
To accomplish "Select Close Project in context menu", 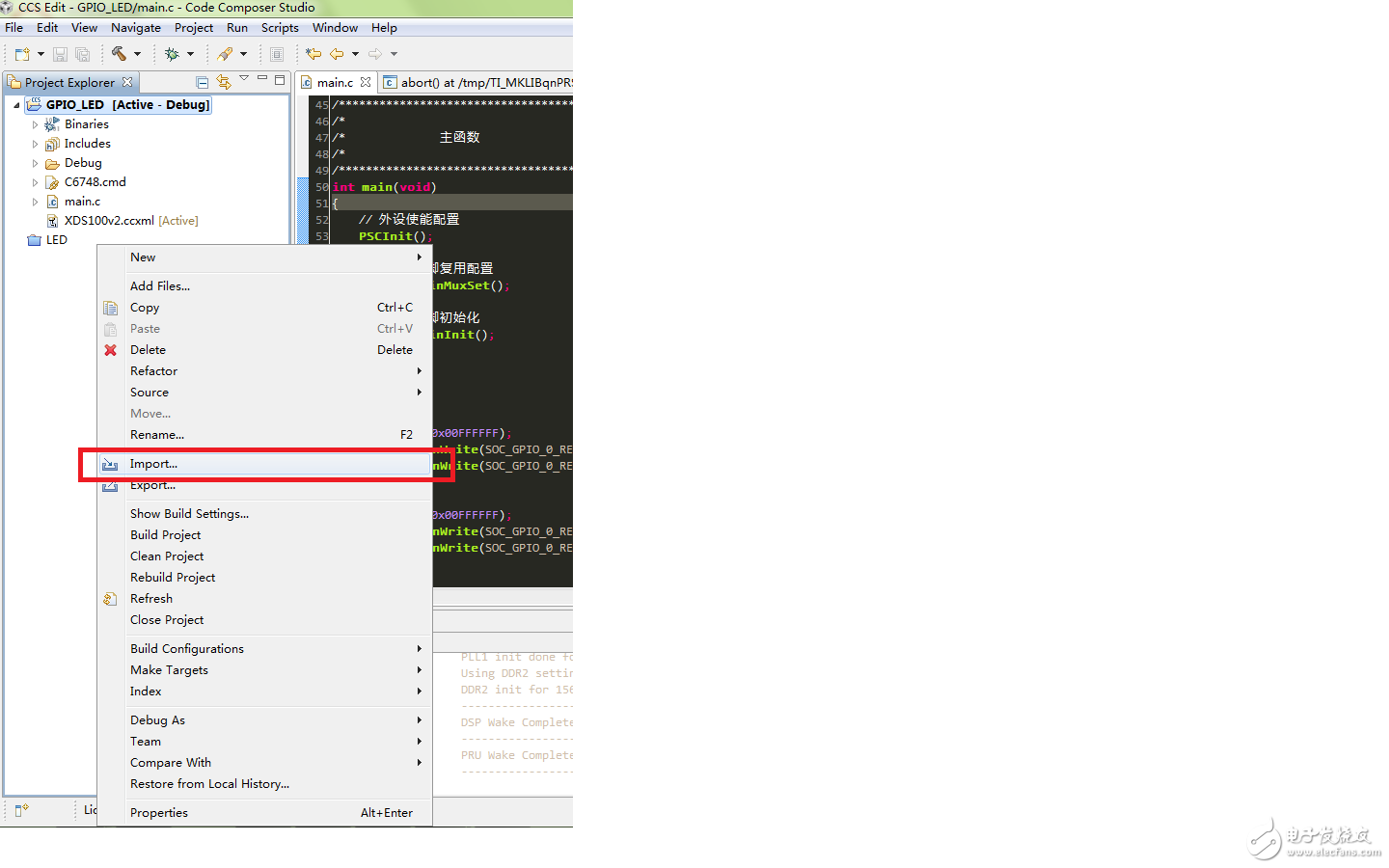I will click(264, 620).
